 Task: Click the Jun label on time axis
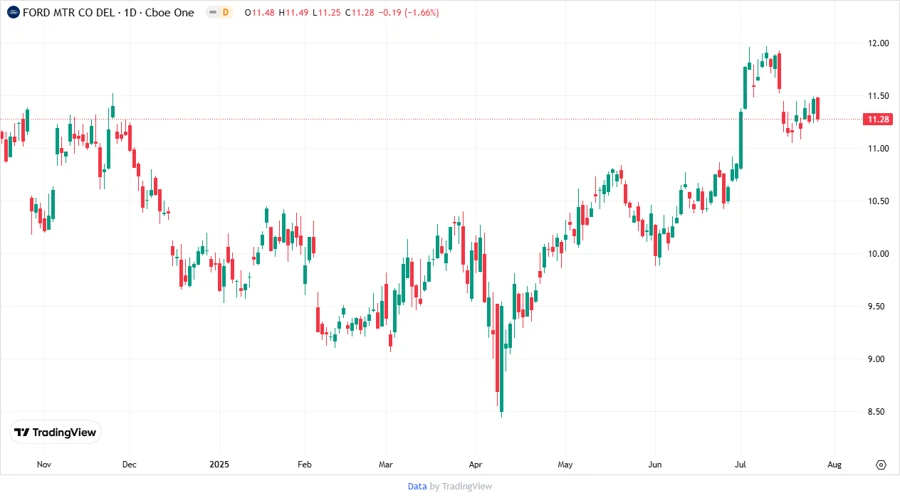click(655, 464)
